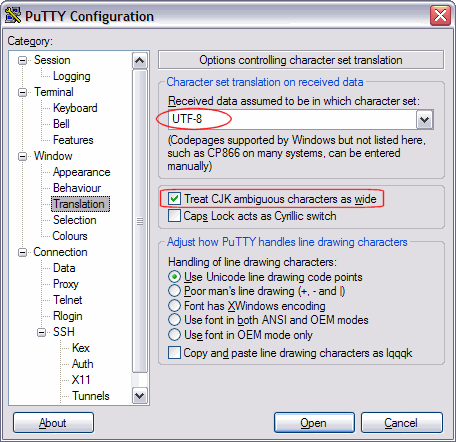Check Copy and paste line drawing as lqqqk

click(x=174, y=353)
